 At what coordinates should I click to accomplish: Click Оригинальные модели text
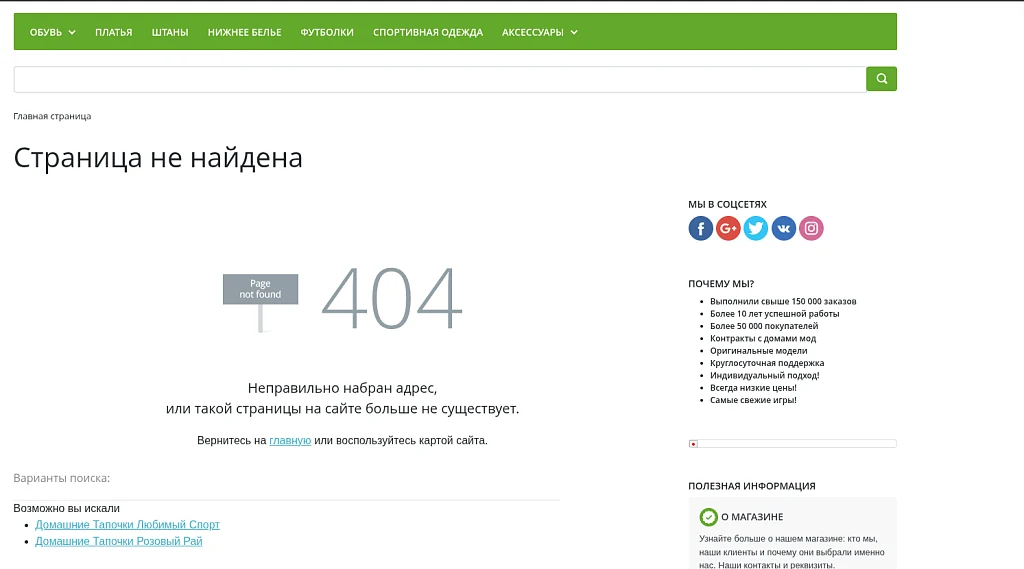tap(759, 351)
